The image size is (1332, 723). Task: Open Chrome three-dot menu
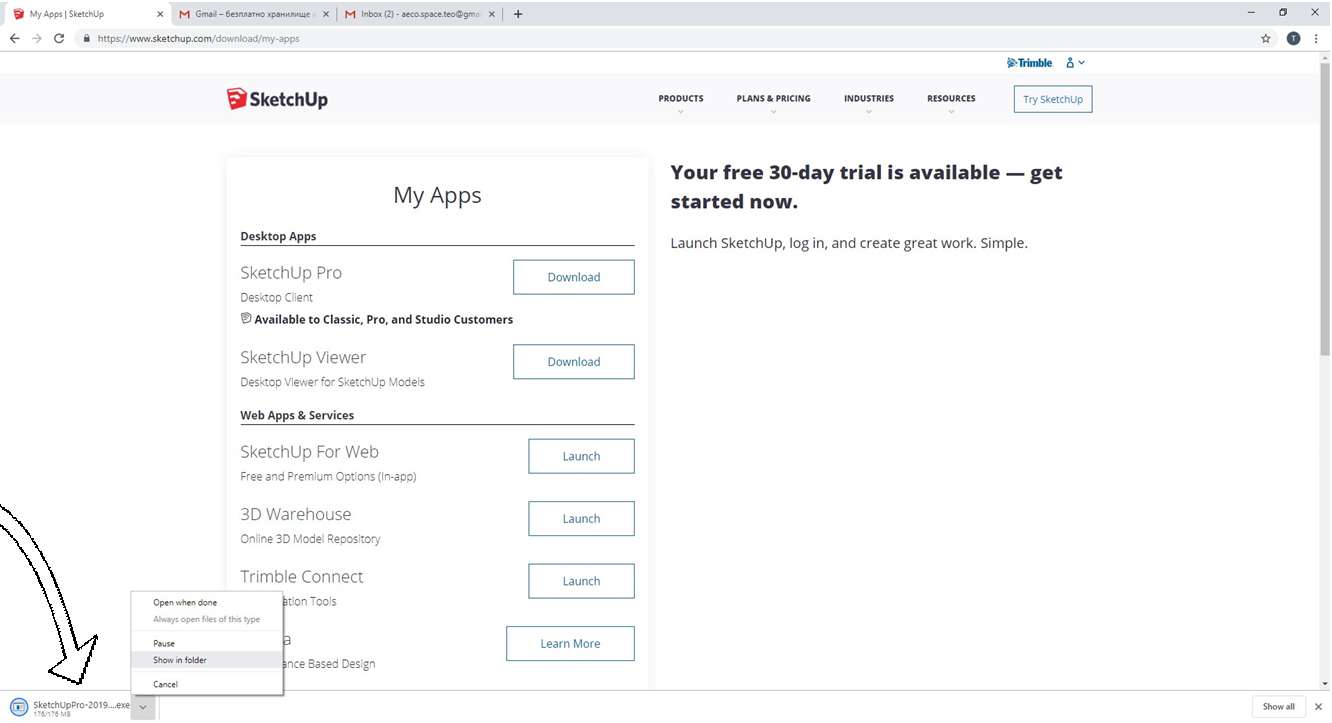click(x=1316, y=39)
